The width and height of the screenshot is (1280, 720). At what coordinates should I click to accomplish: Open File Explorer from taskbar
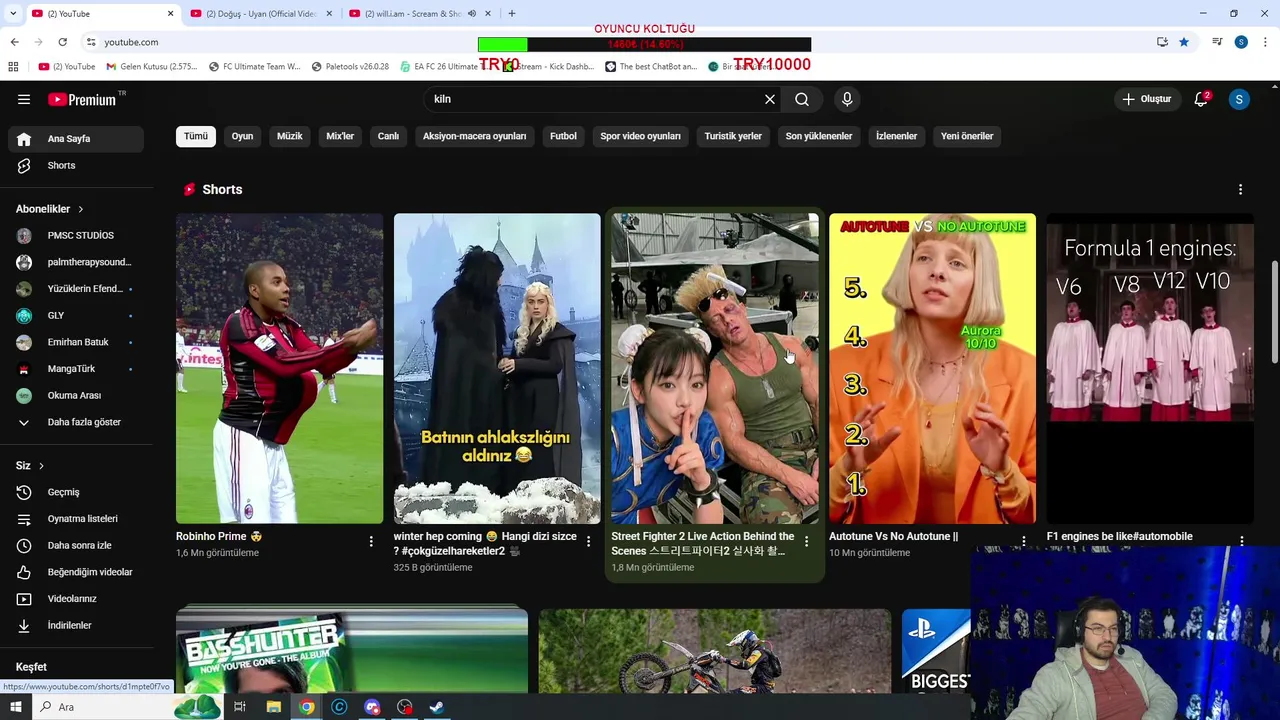[x=273, y=707]
